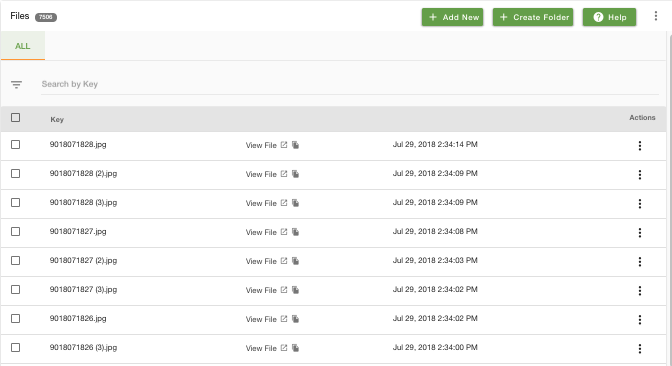
Task: Copy link icon for 9018071826 (3).jpg
Action: pos(295,348)
